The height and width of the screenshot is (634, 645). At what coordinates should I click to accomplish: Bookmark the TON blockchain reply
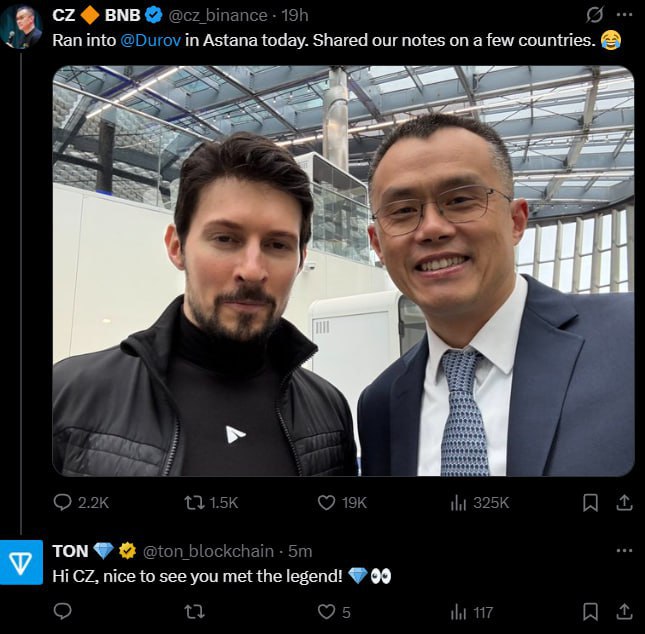pyautogui.click(x=591, y=611)
